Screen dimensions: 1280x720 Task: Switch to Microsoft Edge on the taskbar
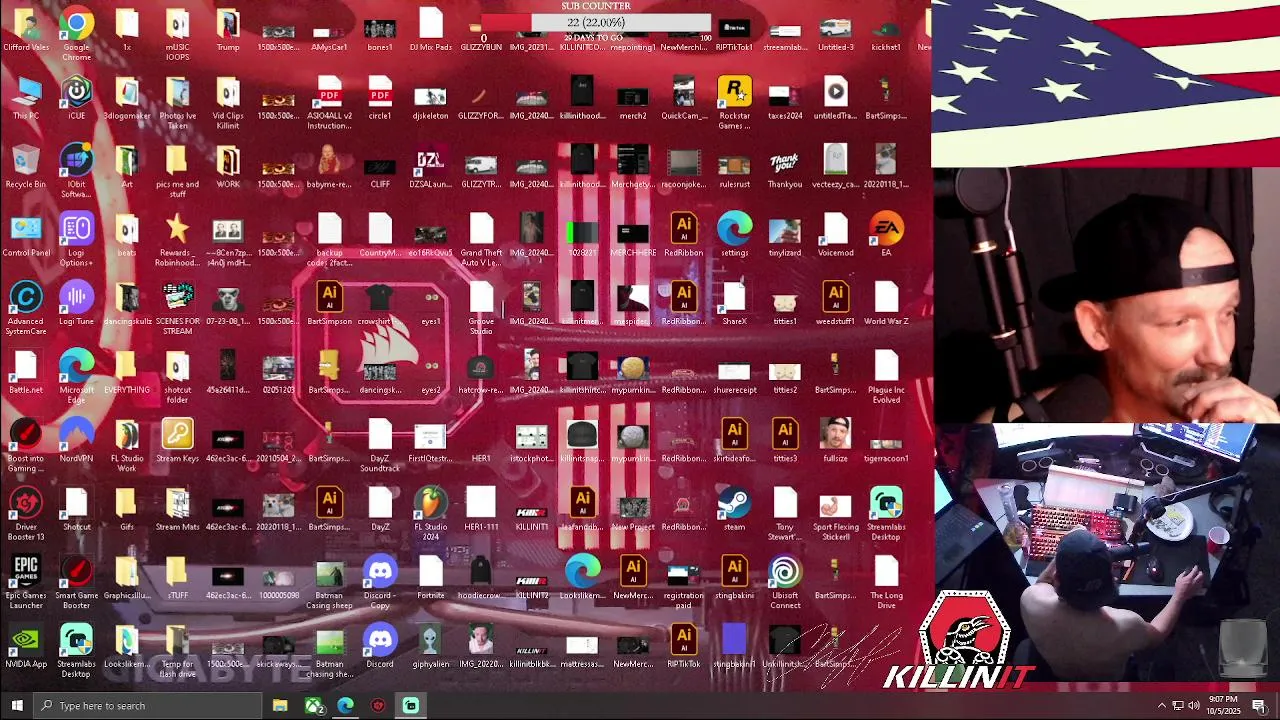tap(345, 706)
